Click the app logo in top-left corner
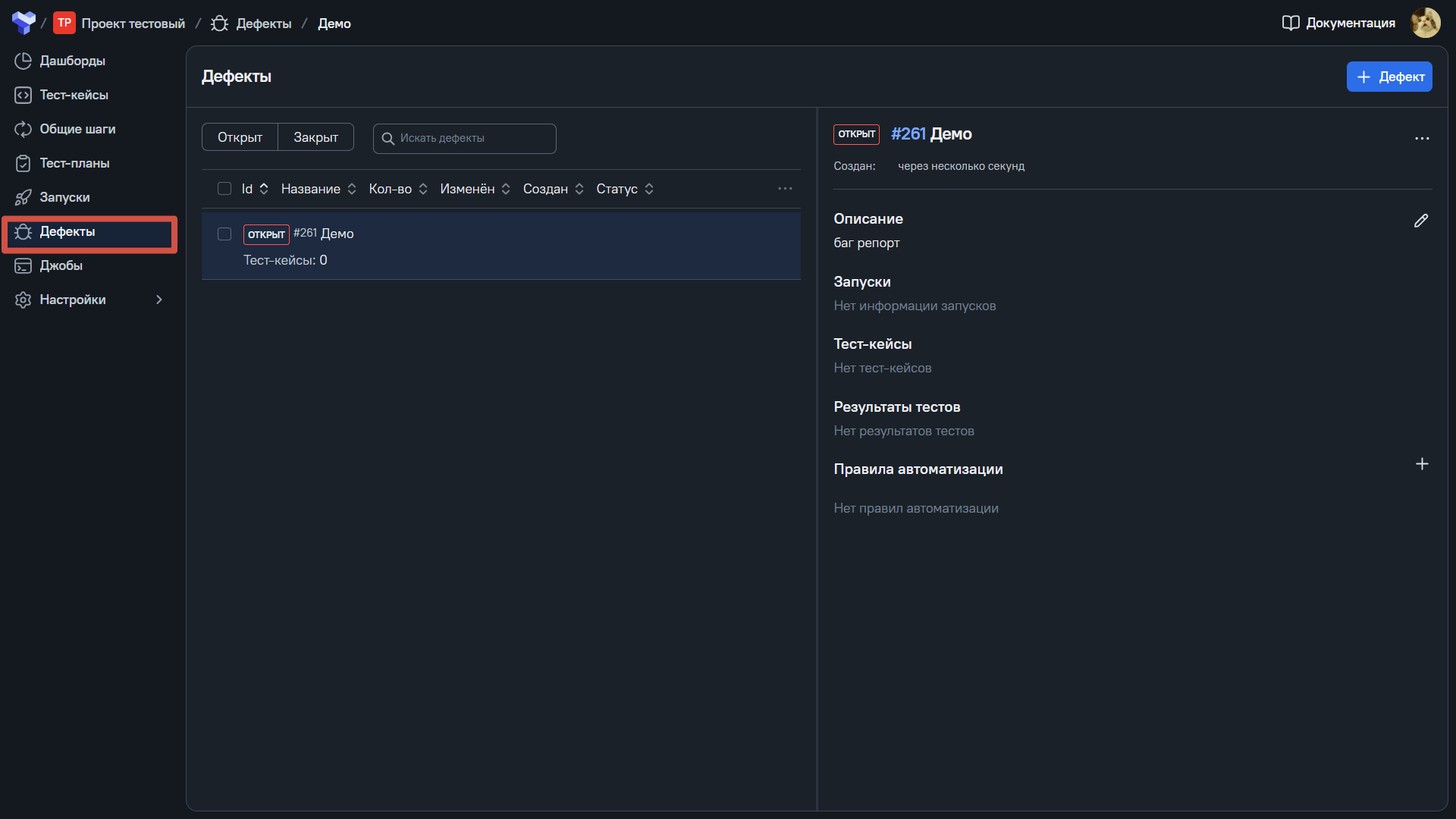 click(24, 23)
